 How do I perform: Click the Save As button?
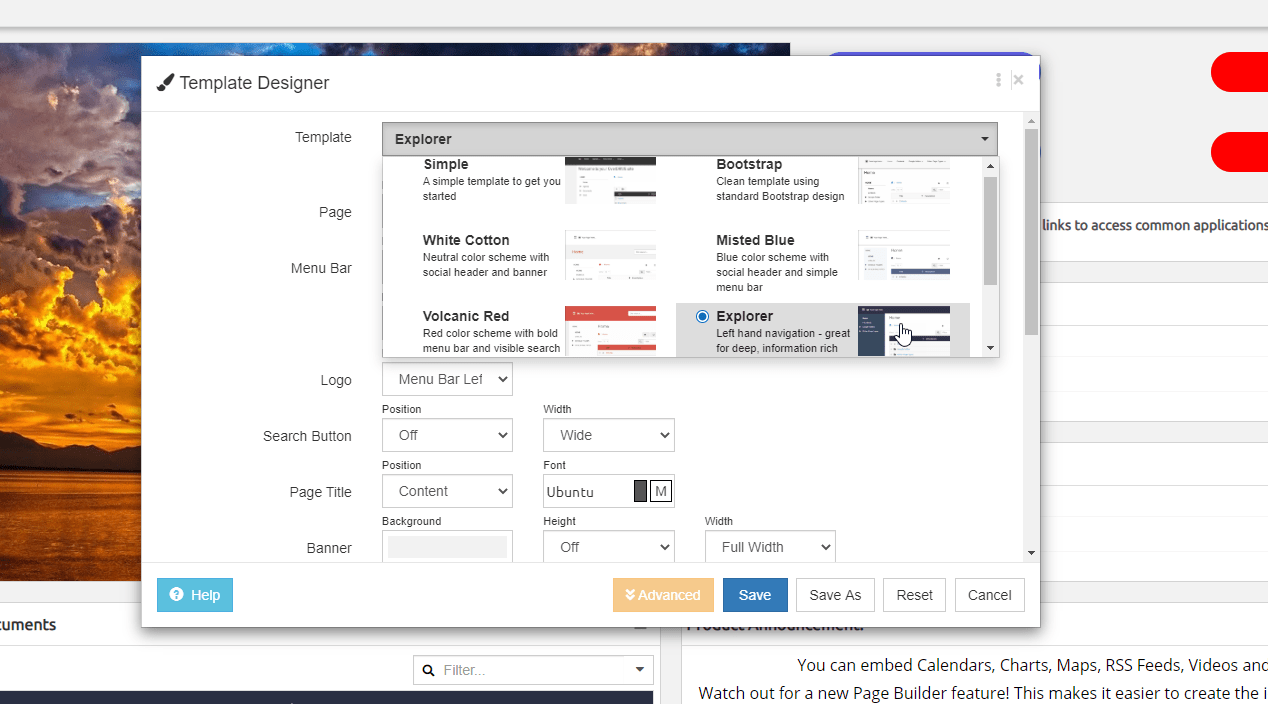[x=835, y=595]
